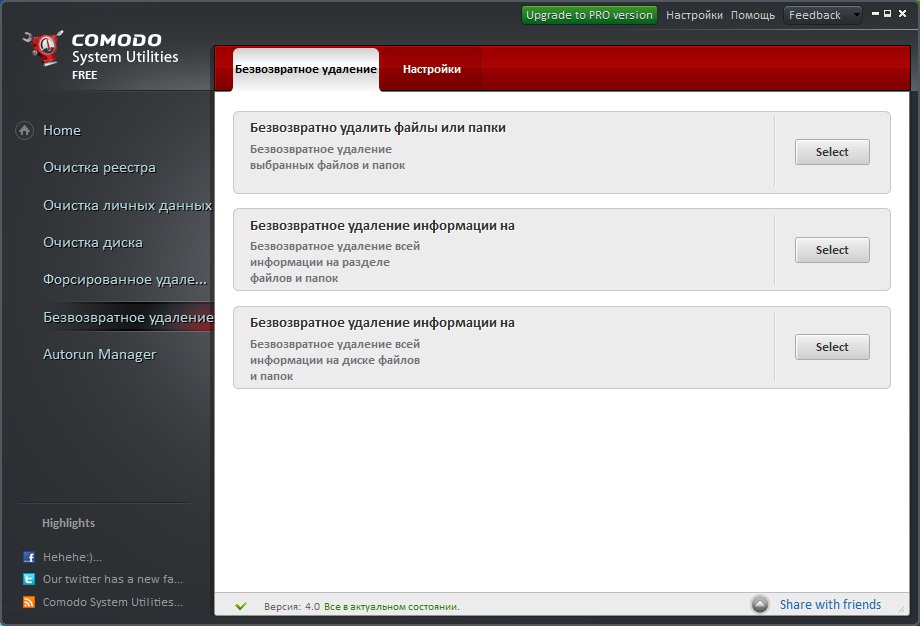Click the Comodo System Utilities logo
This screenshot has width=920, height=626.
pyautogui.click(x=43, y=48)
